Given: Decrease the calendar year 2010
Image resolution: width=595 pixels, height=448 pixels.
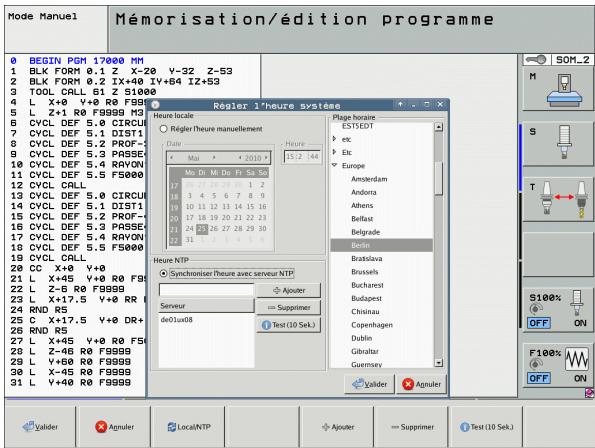Looking at the screenshot, I should (x=240, y=158).
